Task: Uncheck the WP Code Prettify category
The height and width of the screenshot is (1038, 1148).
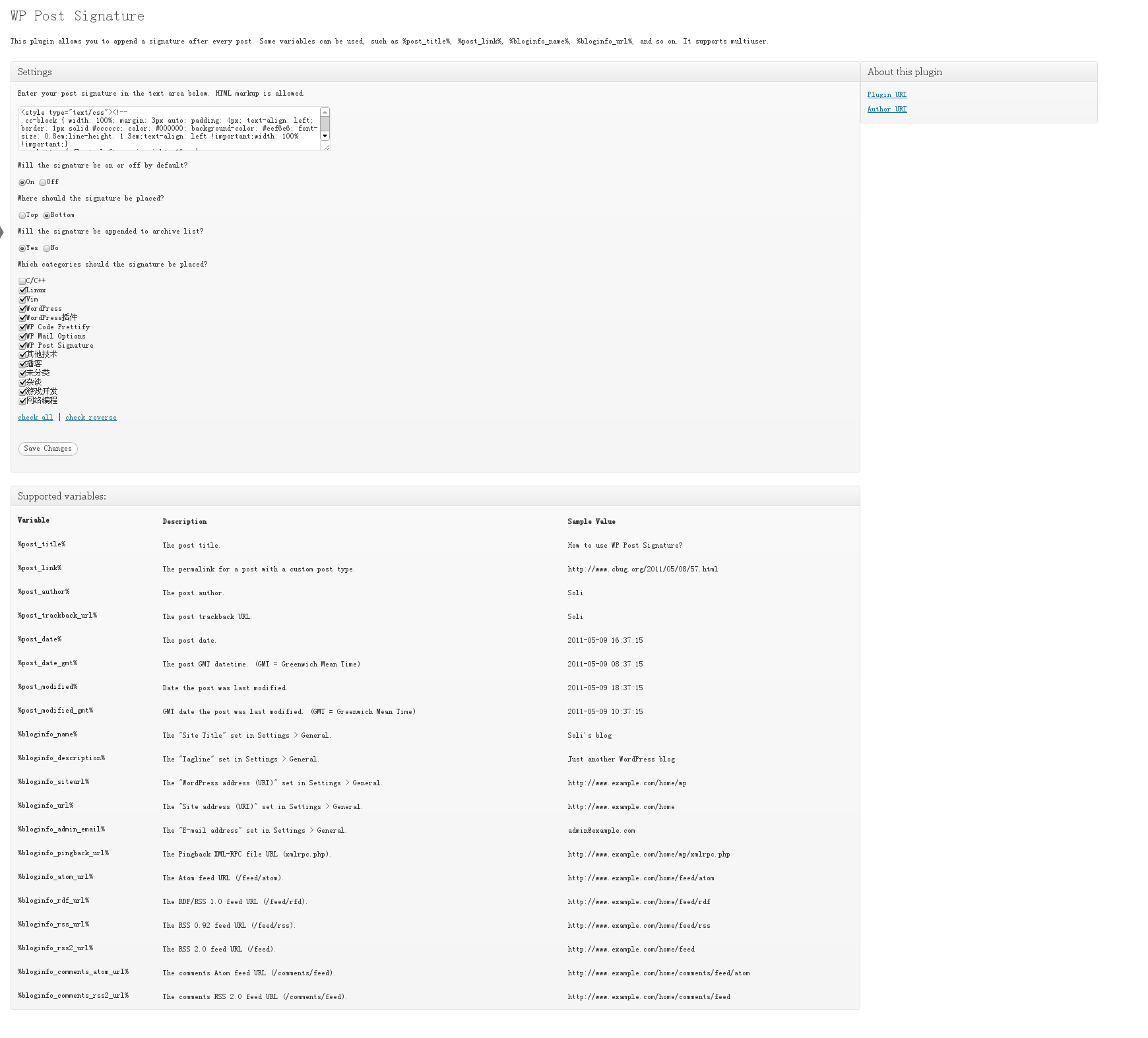Action: click(22, 327)
